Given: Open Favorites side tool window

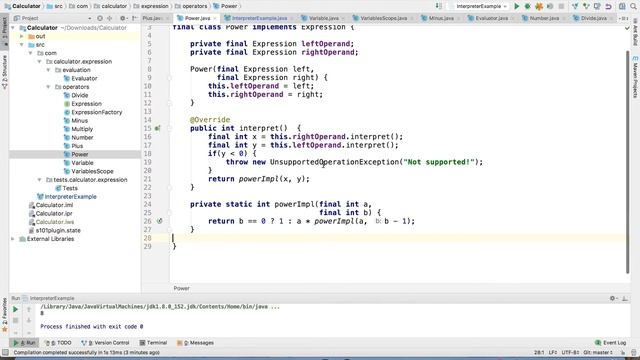Looking at the screenshot, I should [4, 314].
